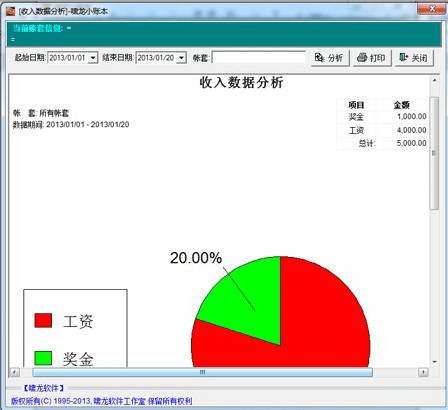
Task: Click the 帐套: 所有帐套 text line
Action: coord(41,113)
